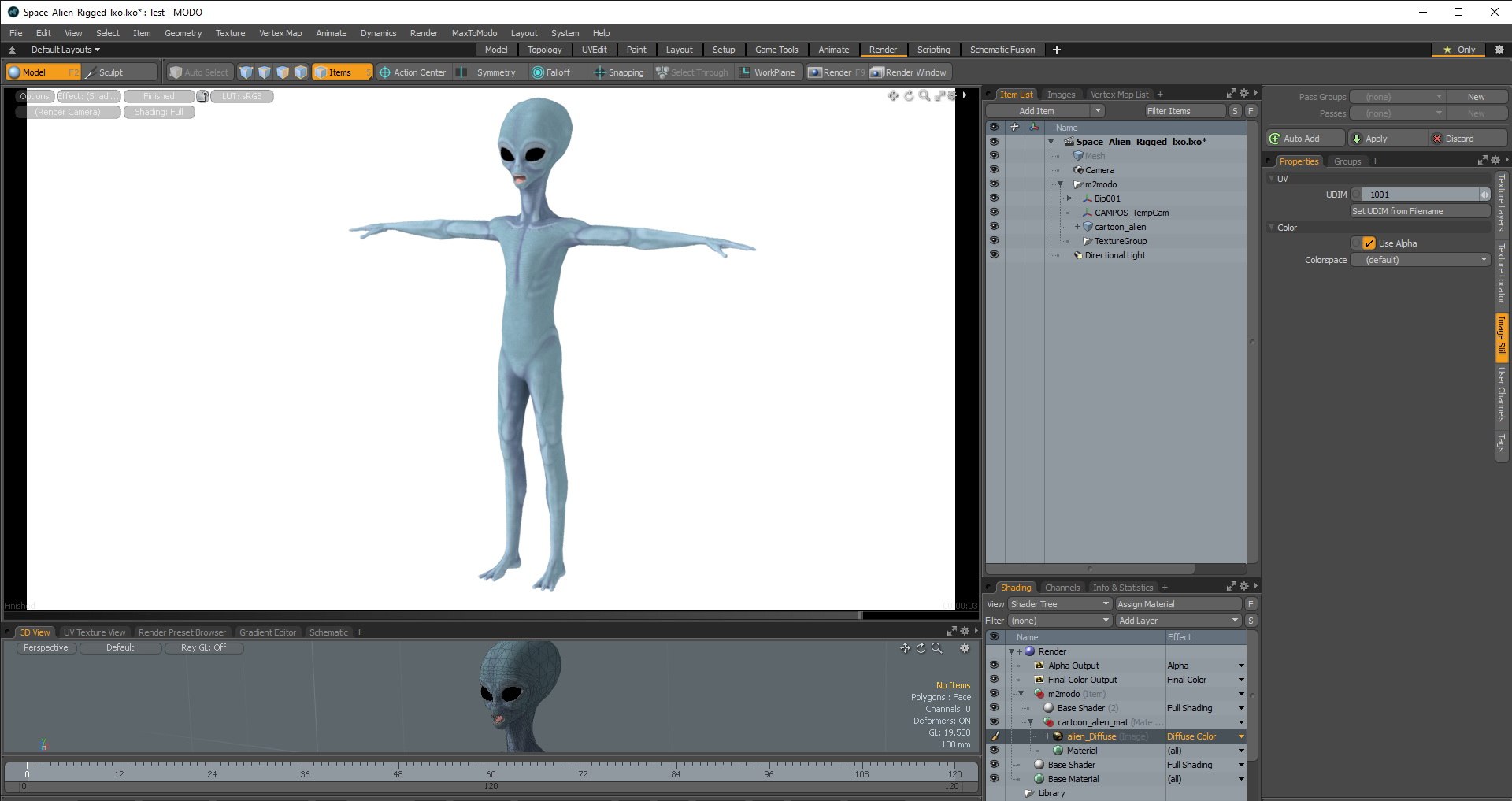Screen dimensions: 1512x801
Task: Click the 3D view zoom magnifier icon
Action: click(937, 648)
